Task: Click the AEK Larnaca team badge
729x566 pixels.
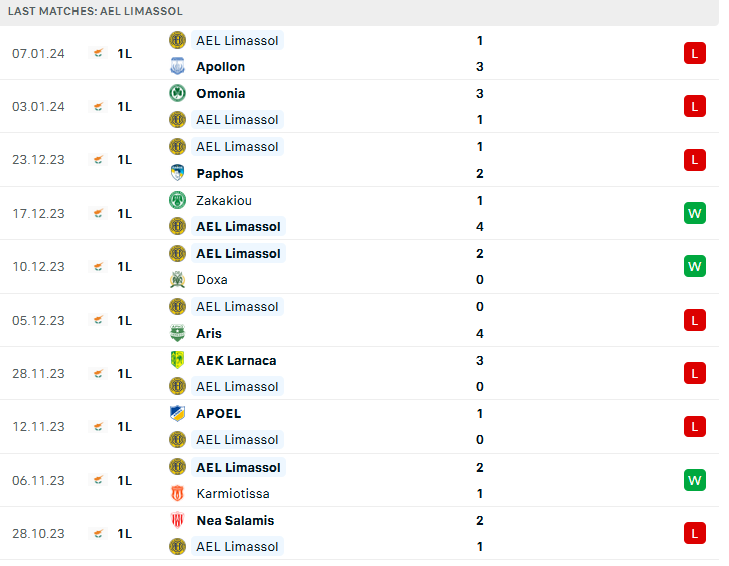Action: [178, 360]
